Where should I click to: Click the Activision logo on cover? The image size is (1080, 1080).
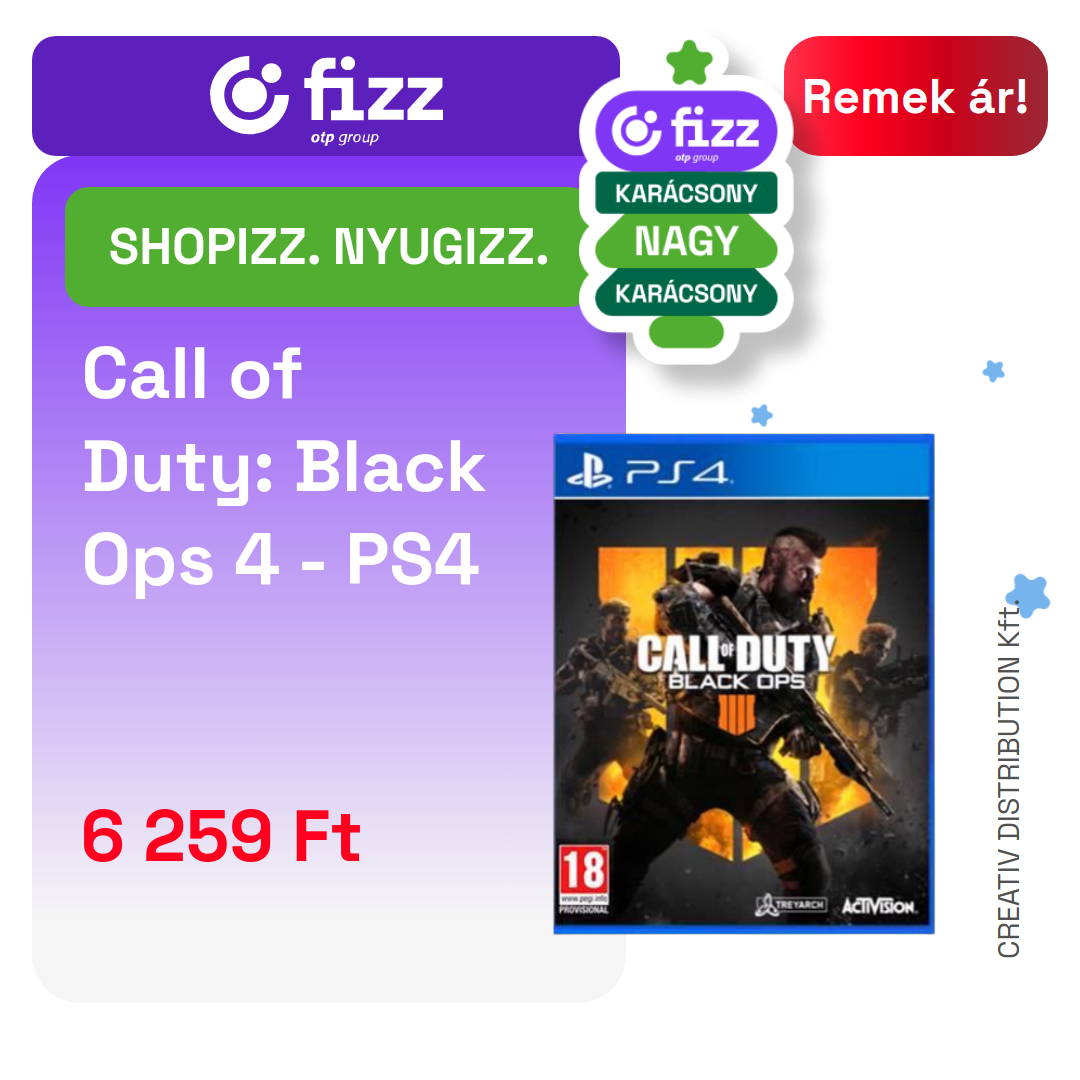coord(878,906)
